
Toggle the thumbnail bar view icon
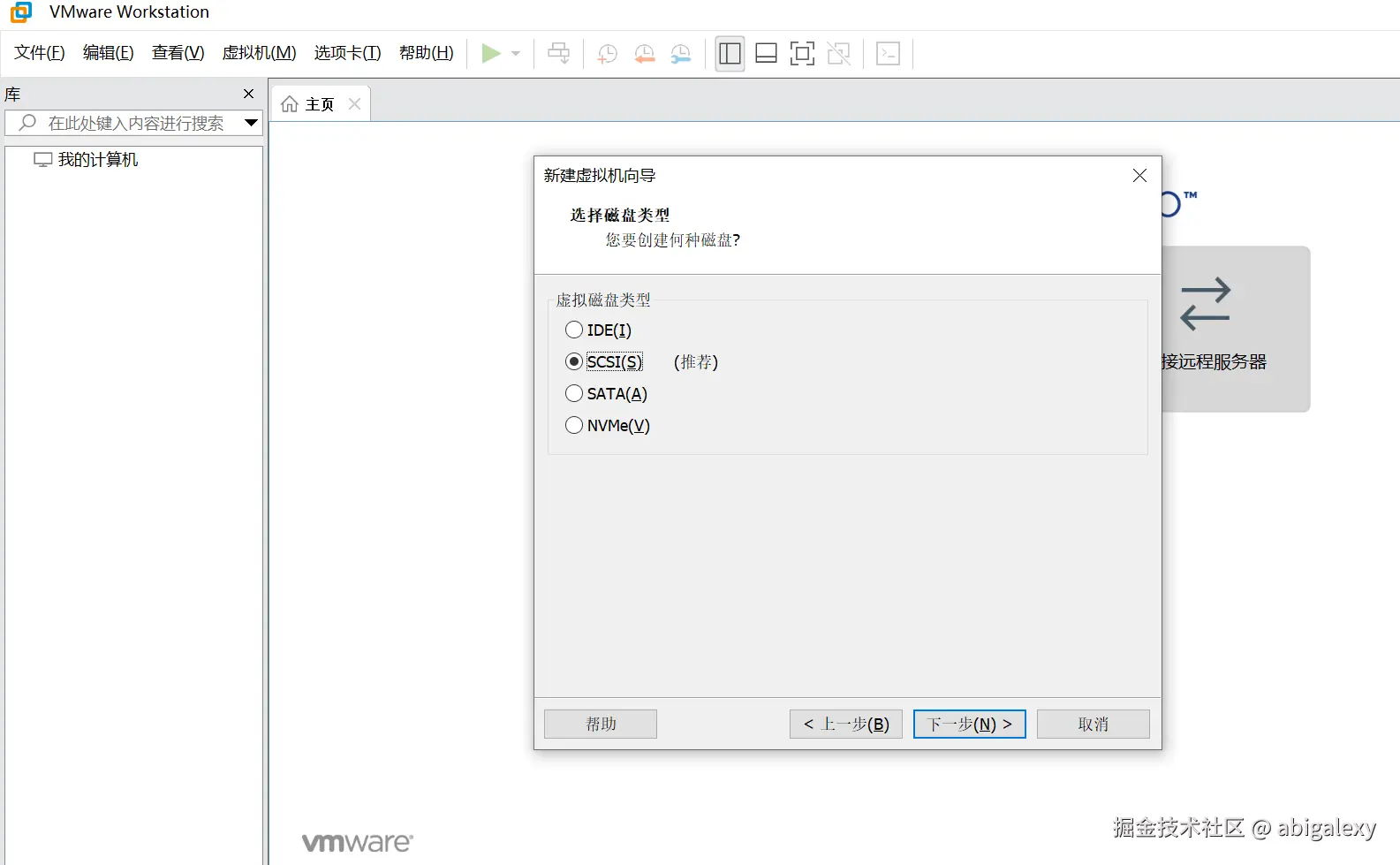[767, 53]
